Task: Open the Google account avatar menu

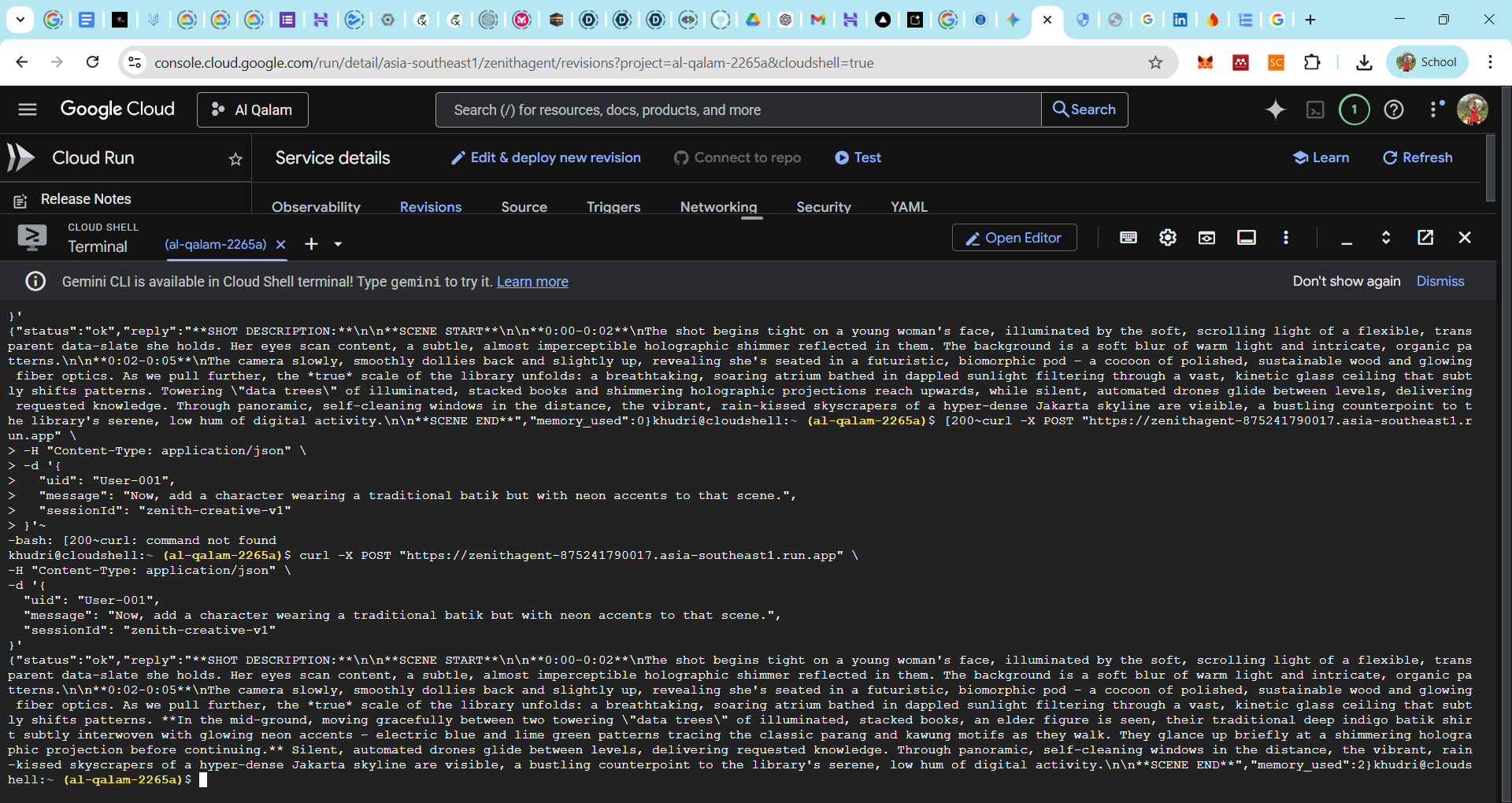Action: coord(1472,109)
